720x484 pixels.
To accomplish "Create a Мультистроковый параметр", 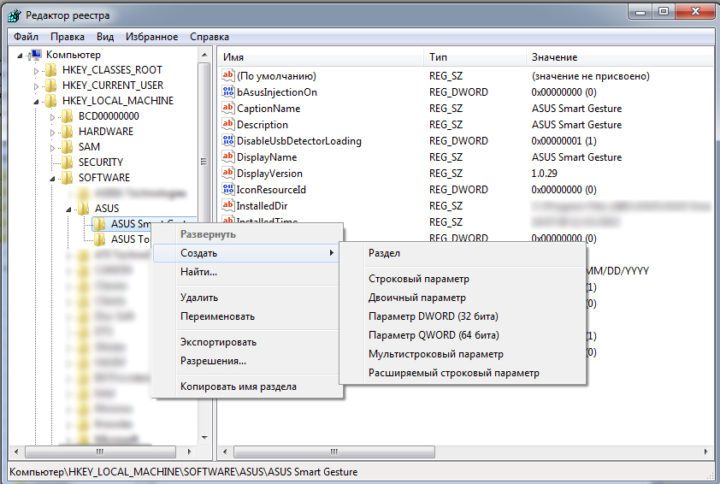I will point(462,354).
